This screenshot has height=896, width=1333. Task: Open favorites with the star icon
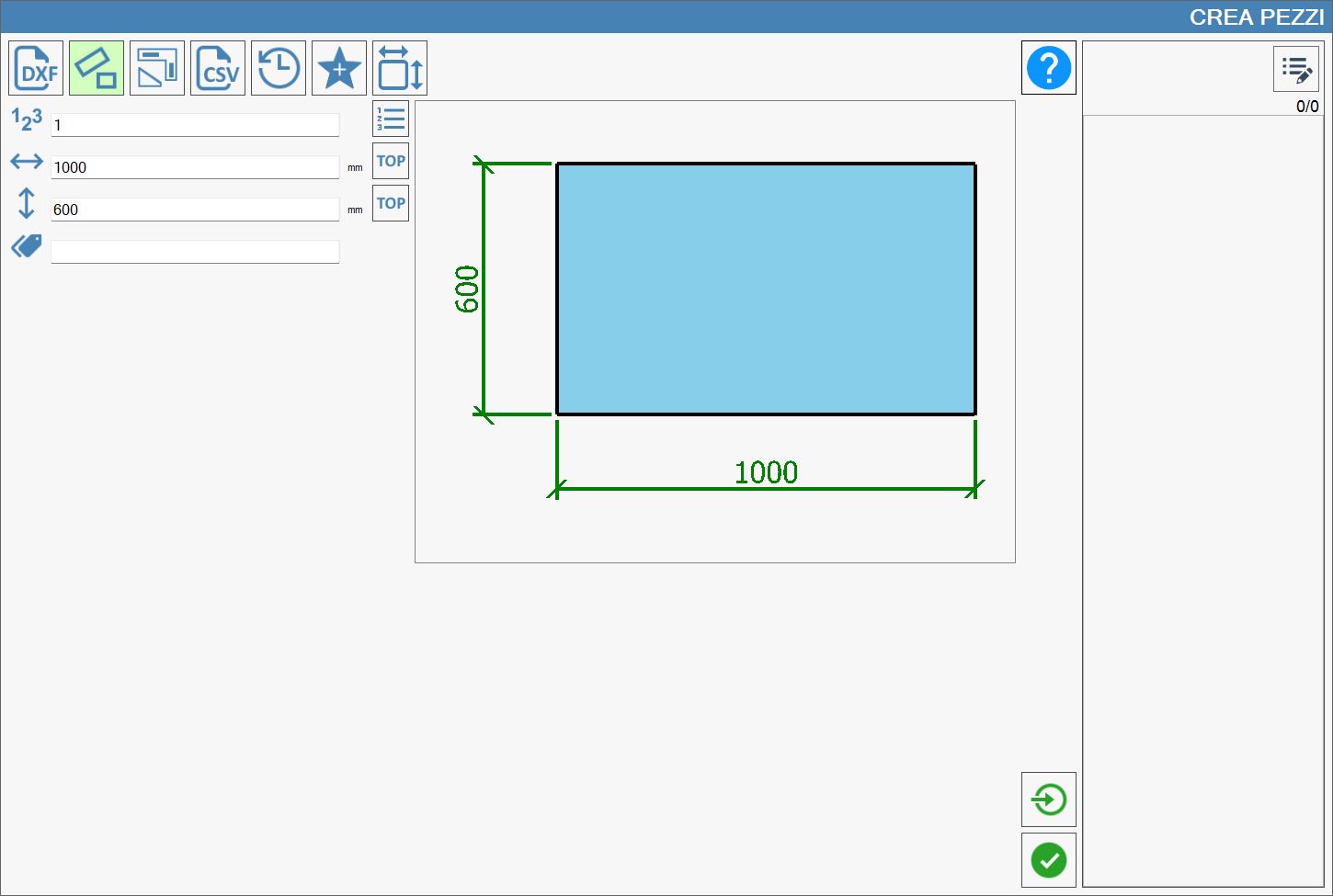339,68
